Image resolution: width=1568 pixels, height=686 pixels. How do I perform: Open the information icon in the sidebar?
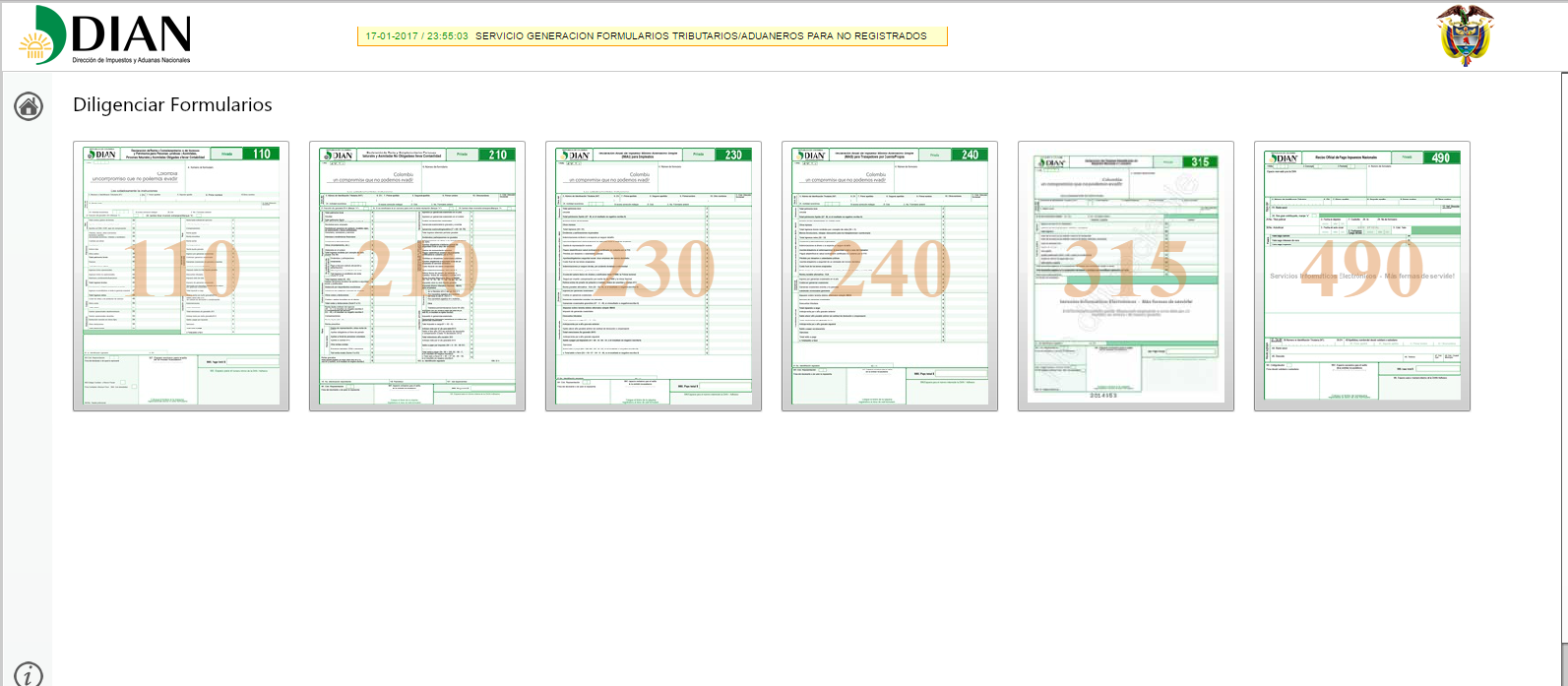point(29,674)
